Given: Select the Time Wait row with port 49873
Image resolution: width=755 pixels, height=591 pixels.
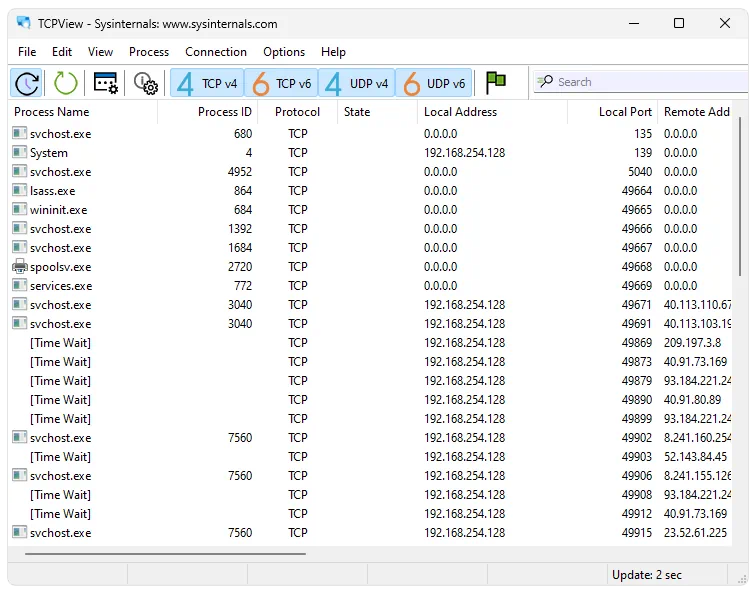Looking at the screenshot, I should click(371, 362).
